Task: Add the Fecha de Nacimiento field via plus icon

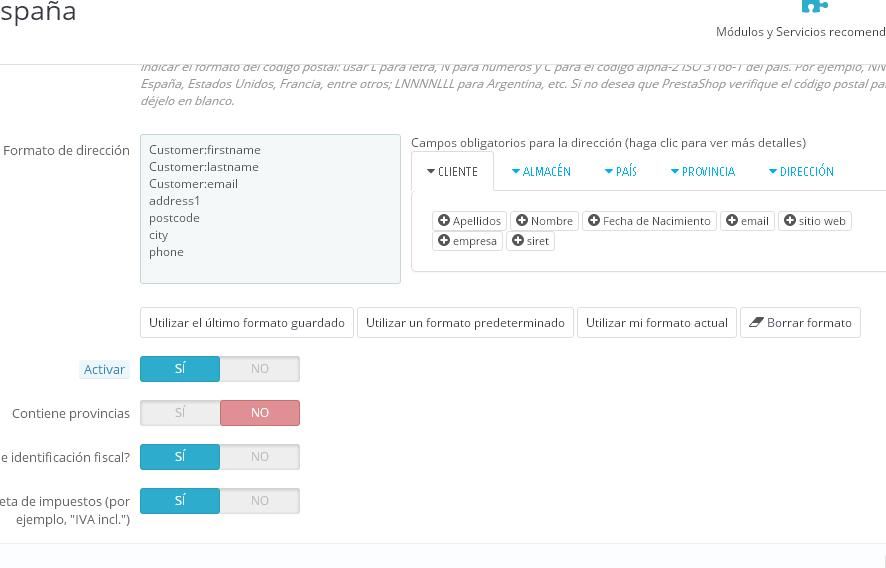Action: point(594,220)
